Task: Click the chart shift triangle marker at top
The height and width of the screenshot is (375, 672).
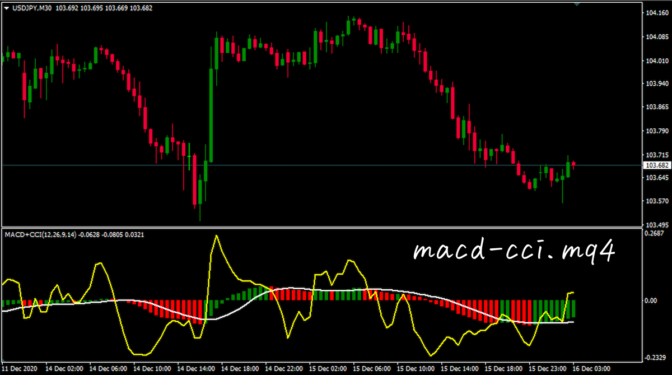Action: [577, 3]
